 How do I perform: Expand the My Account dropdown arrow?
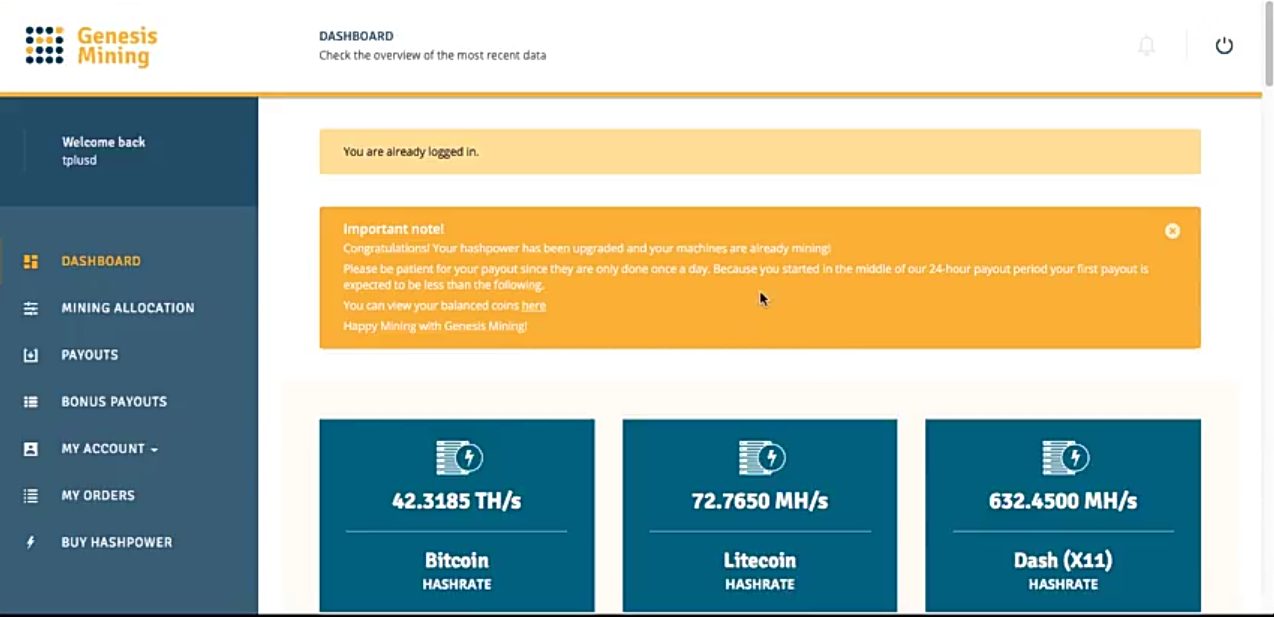[154, 450]
